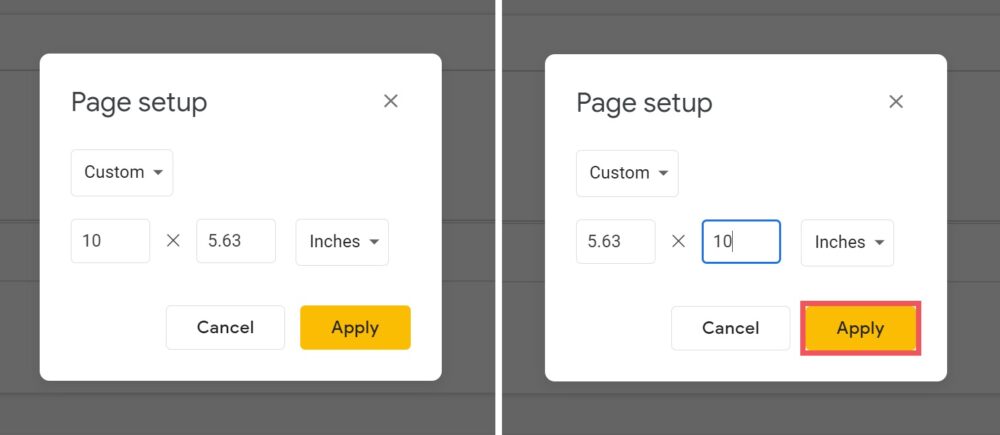Focus the height field showing 10 in right dialog

tap(741, 242)
